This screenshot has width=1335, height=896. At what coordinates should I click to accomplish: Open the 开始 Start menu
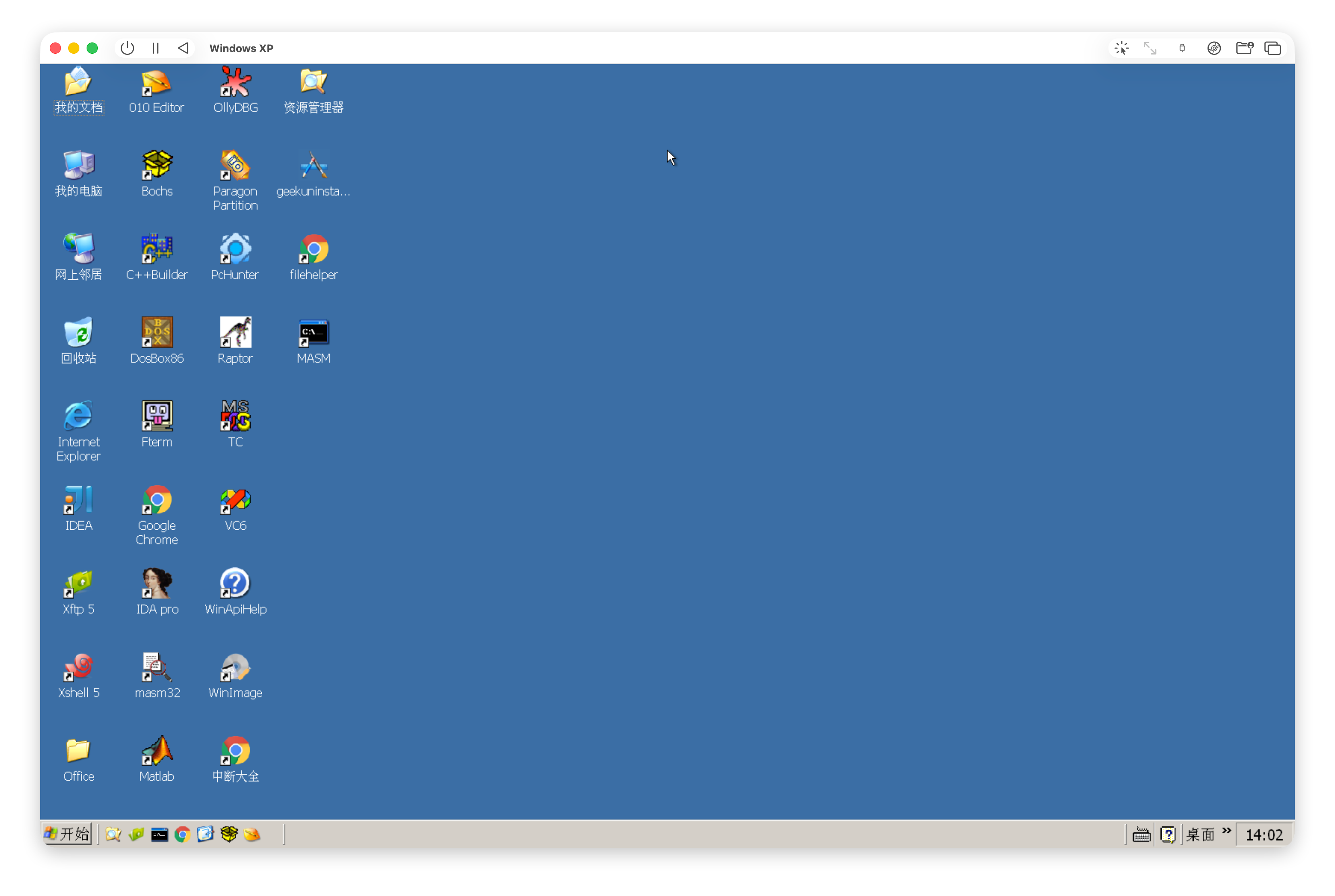pyautogui.click(x=67, y=834)
